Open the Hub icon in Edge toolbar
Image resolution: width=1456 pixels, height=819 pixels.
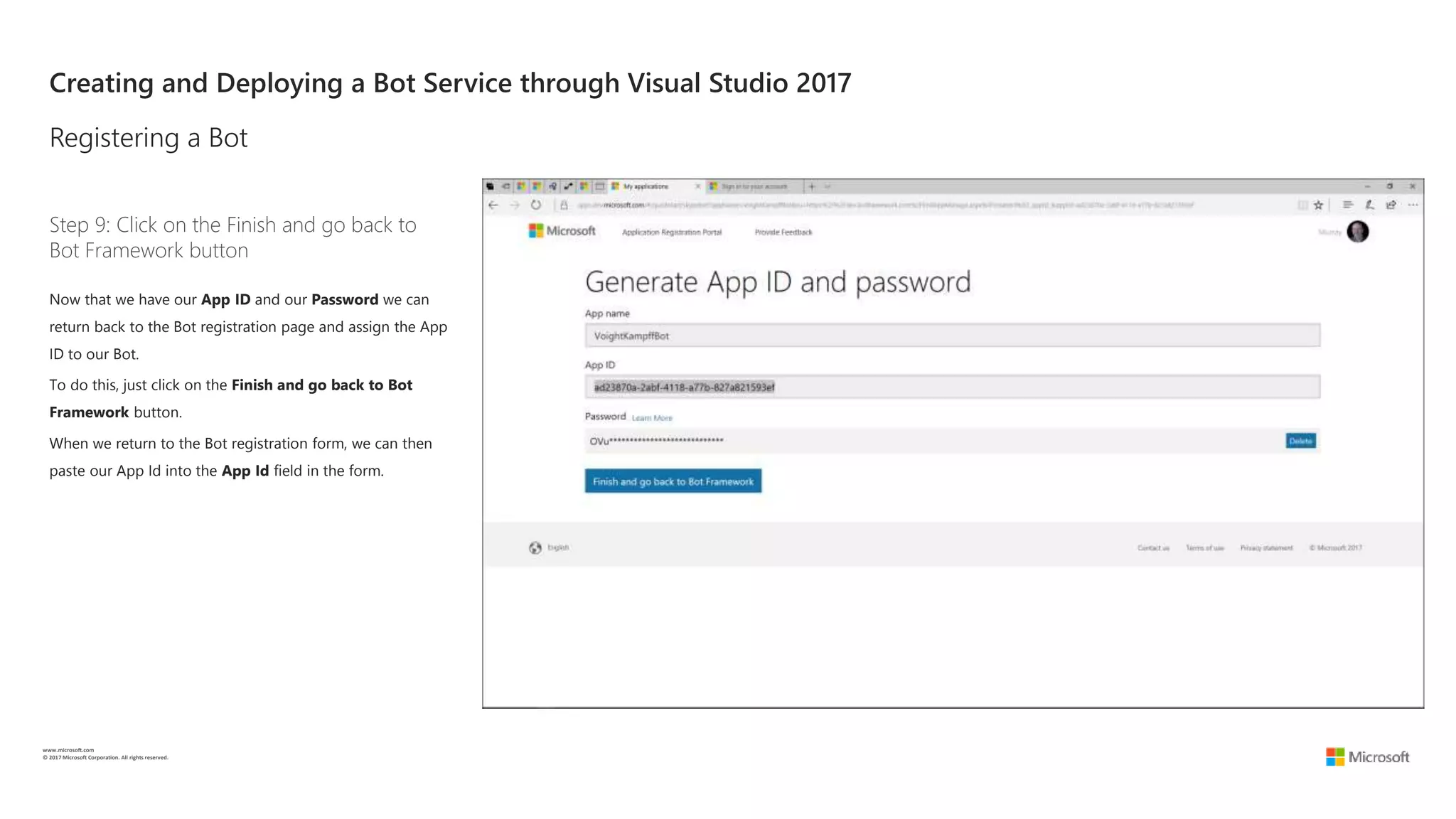click(1347, 205)
